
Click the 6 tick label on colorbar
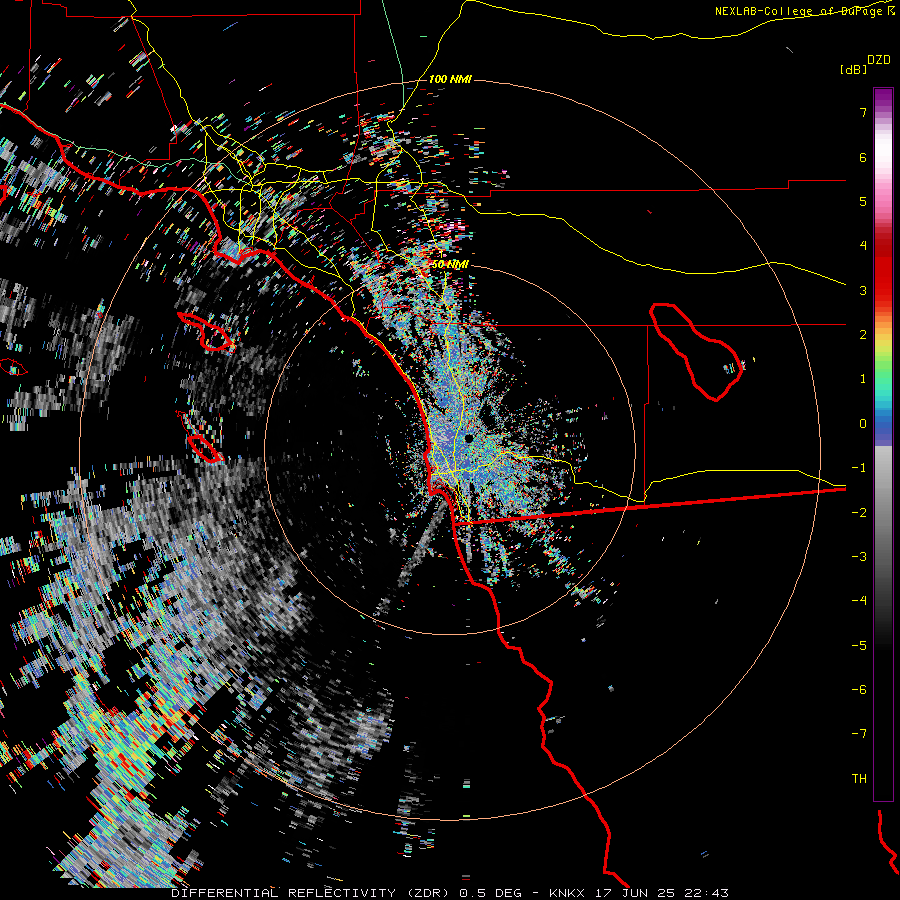click(863, 157)
